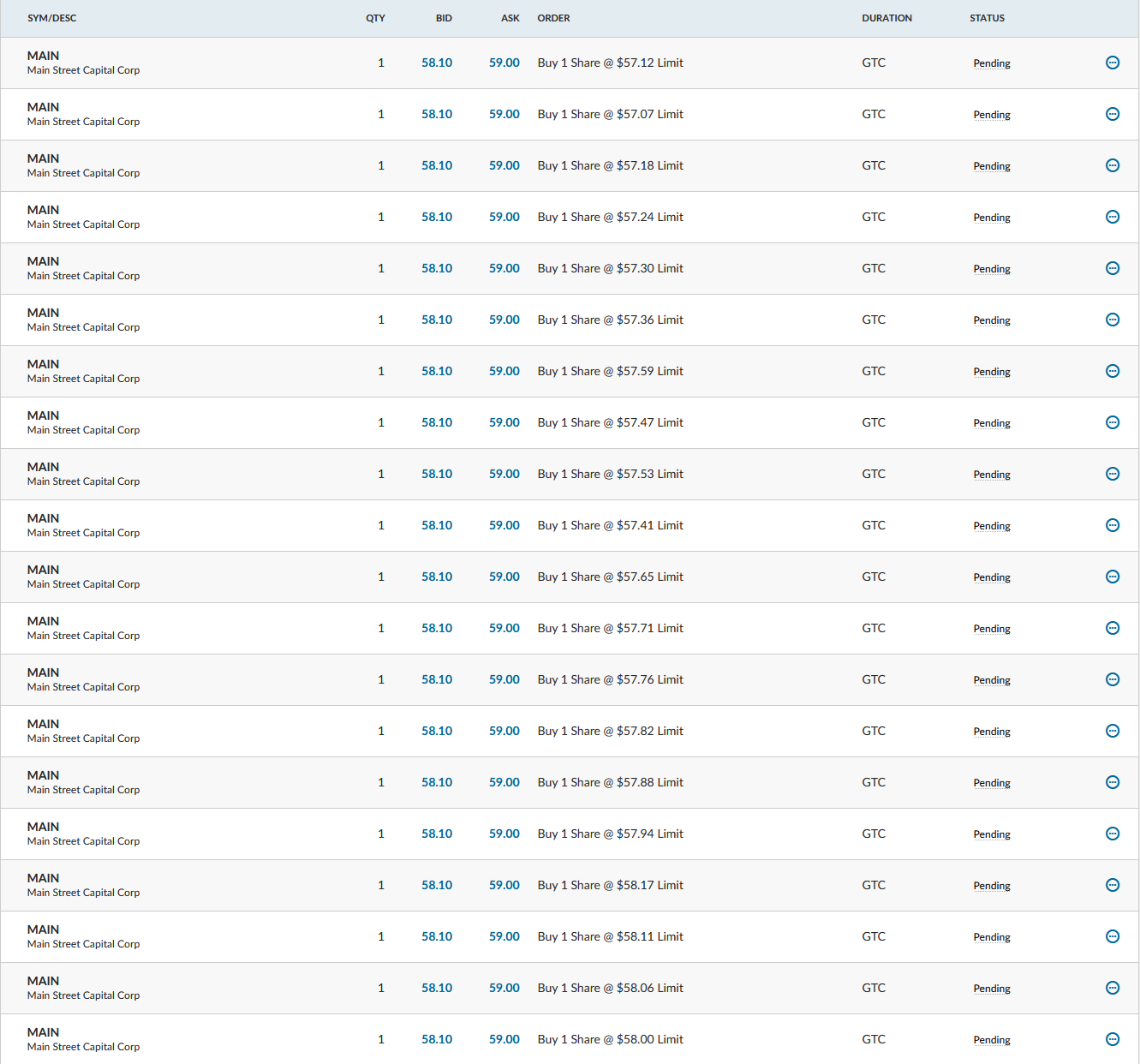Image resolution: width=1140 pixels, height=1064 pixels.
Task: Click the 58.10 bid in $57.12 order row
Action: coord(437,63)
